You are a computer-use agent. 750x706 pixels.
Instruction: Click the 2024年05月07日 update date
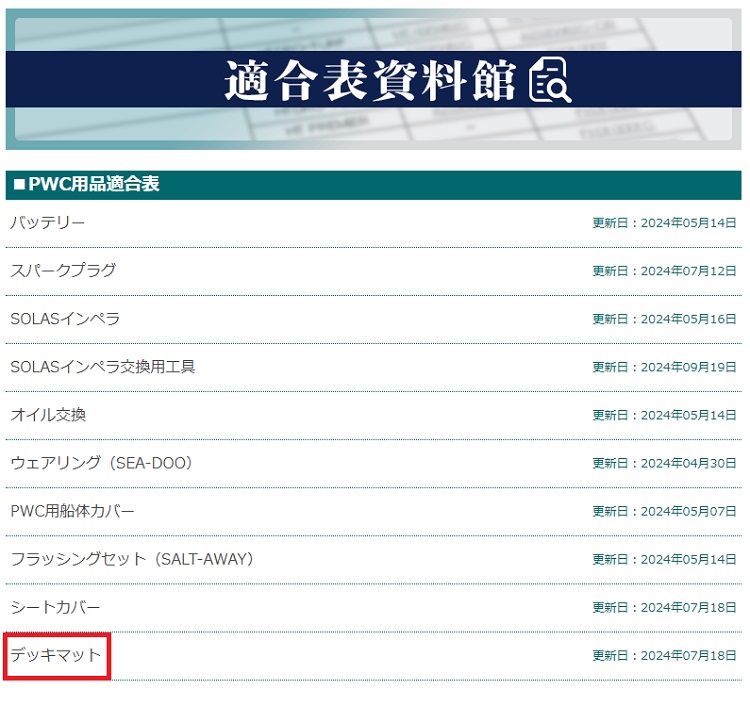(664, 511)
